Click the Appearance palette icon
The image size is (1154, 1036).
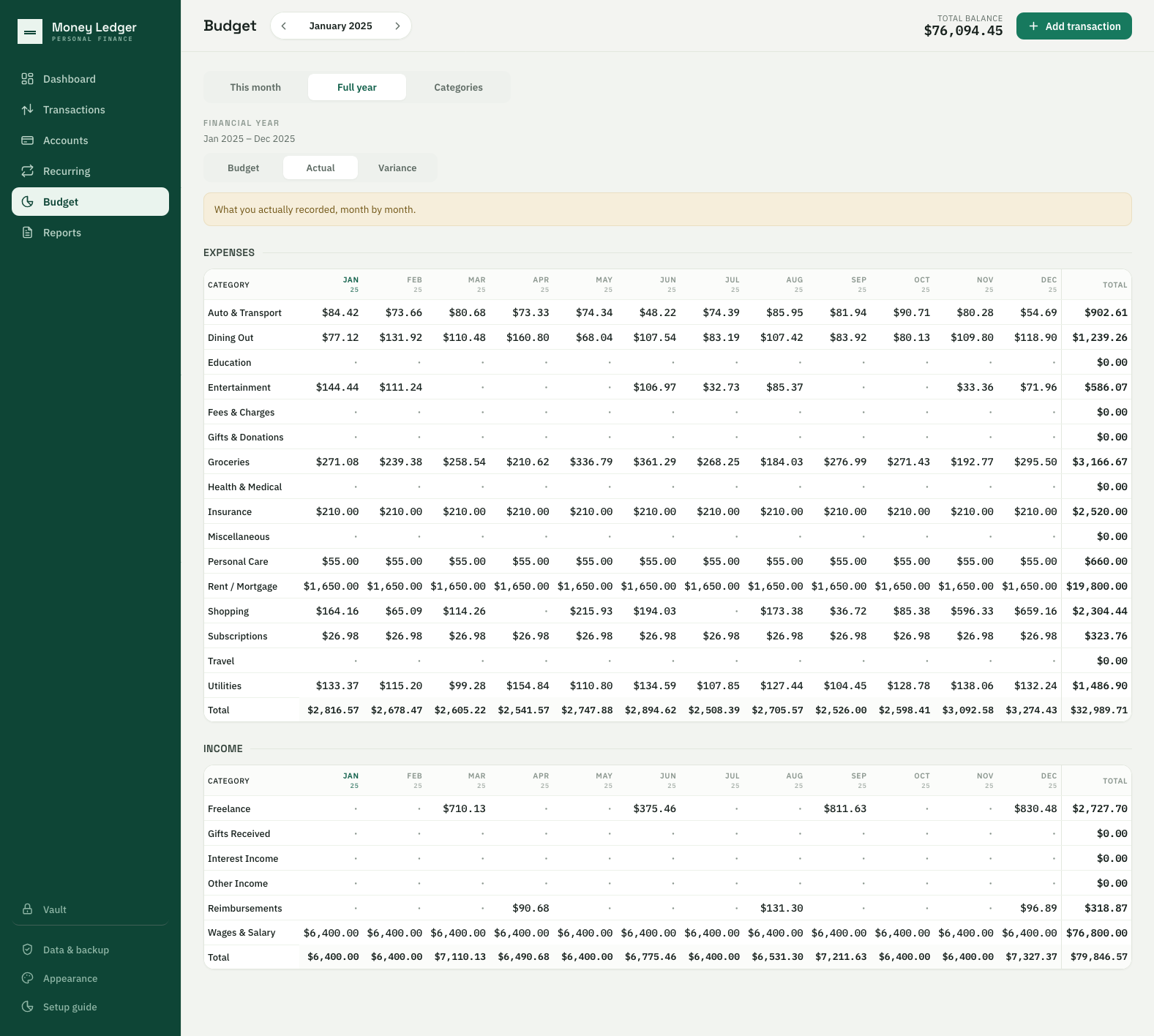27,978
